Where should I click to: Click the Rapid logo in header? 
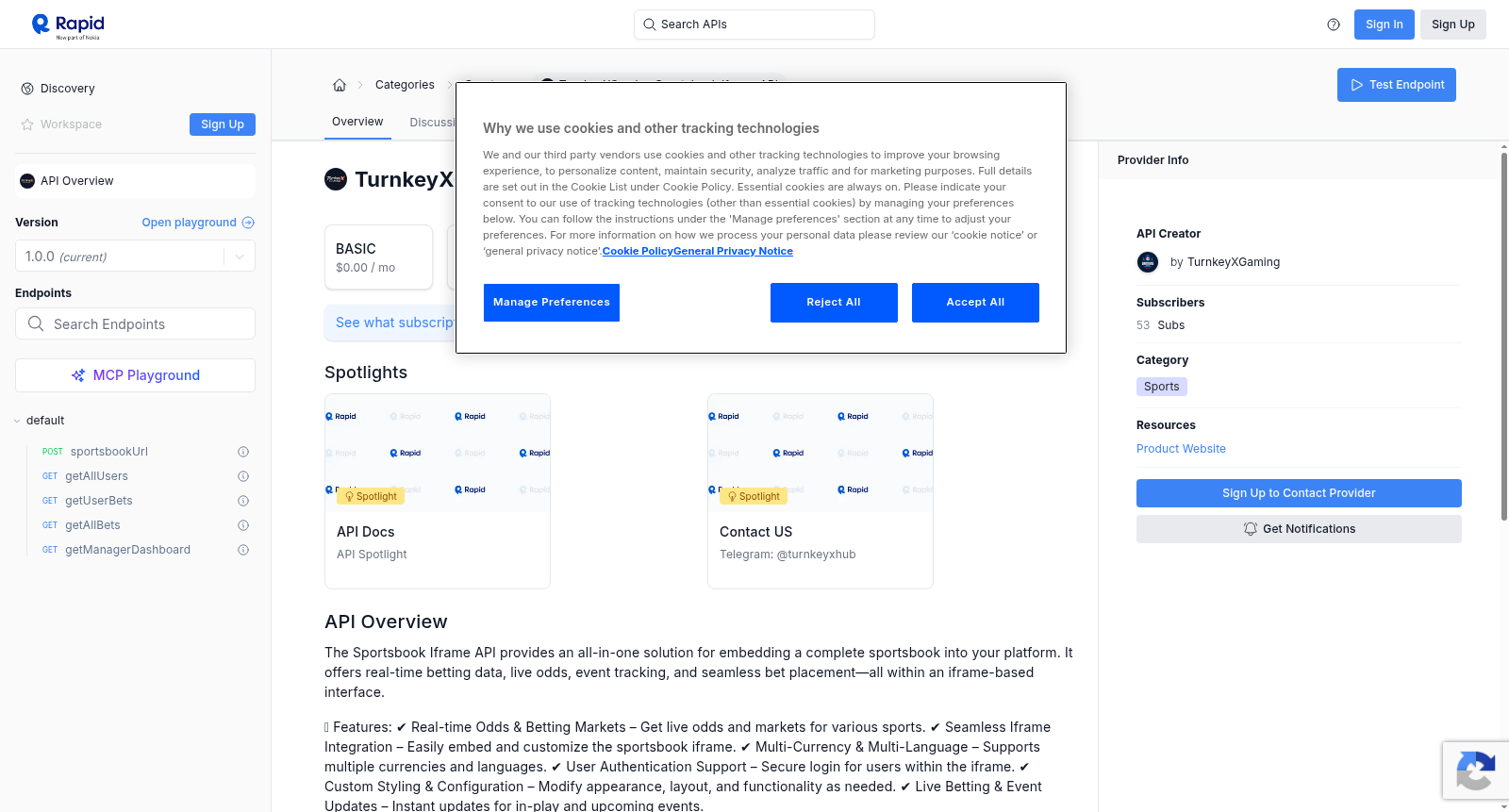coord(68,25)
